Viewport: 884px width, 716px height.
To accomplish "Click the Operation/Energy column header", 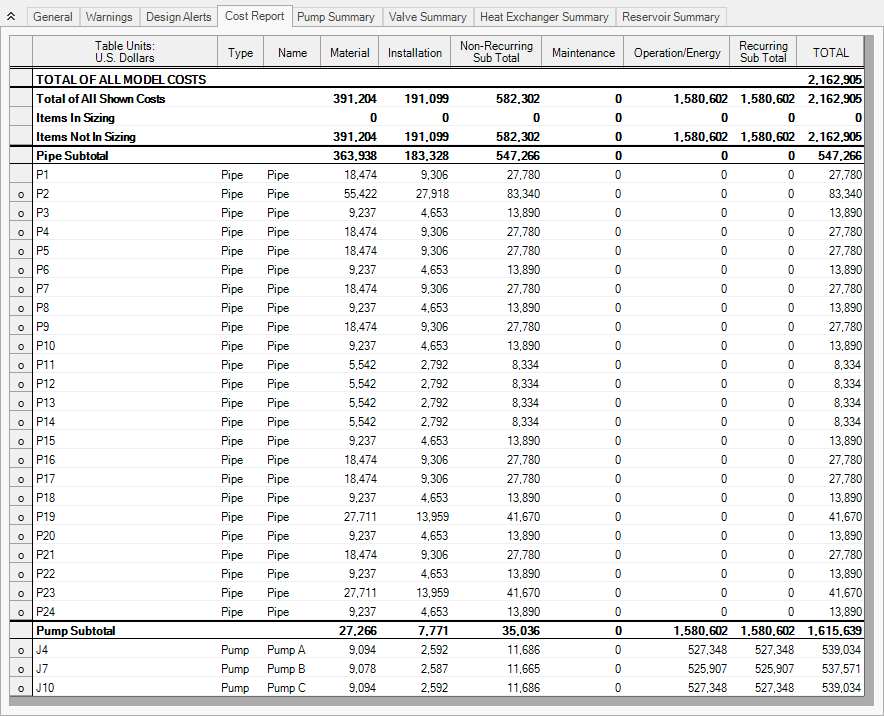I will click(677, 52).
